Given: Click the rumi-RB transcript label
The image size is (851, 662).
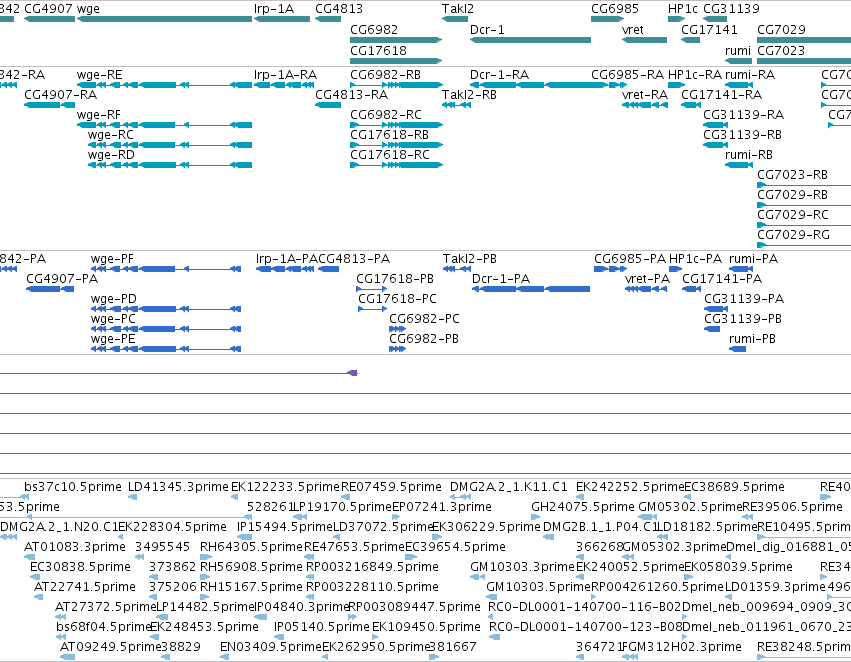Looking at the screenshot, I should click(x=748, y=155).
